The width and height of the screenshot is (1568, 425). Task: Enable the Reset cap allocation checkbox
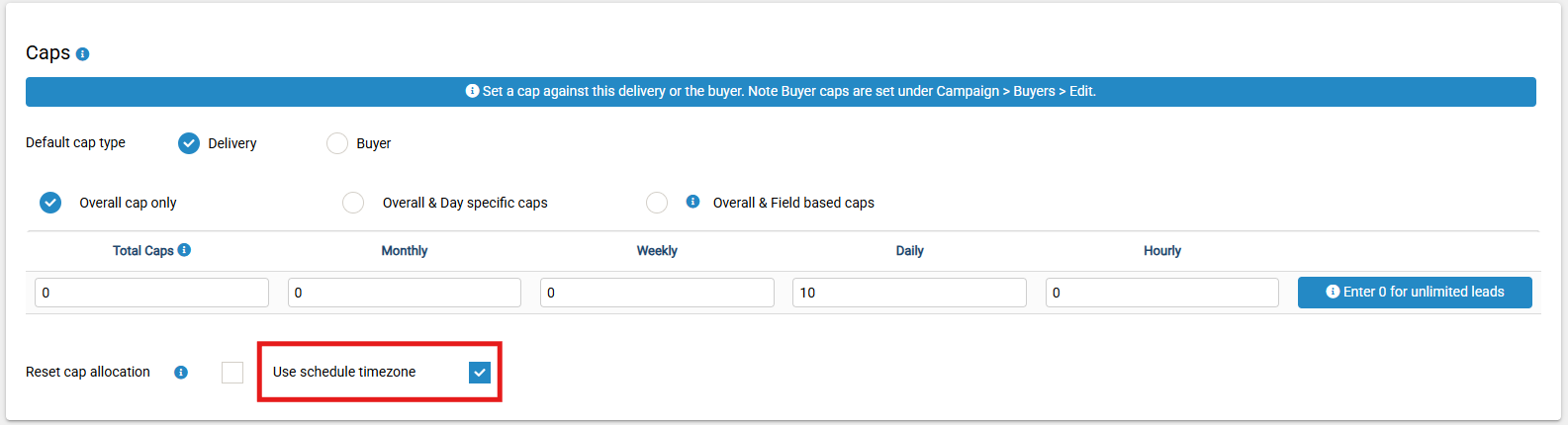coord(232,373)
